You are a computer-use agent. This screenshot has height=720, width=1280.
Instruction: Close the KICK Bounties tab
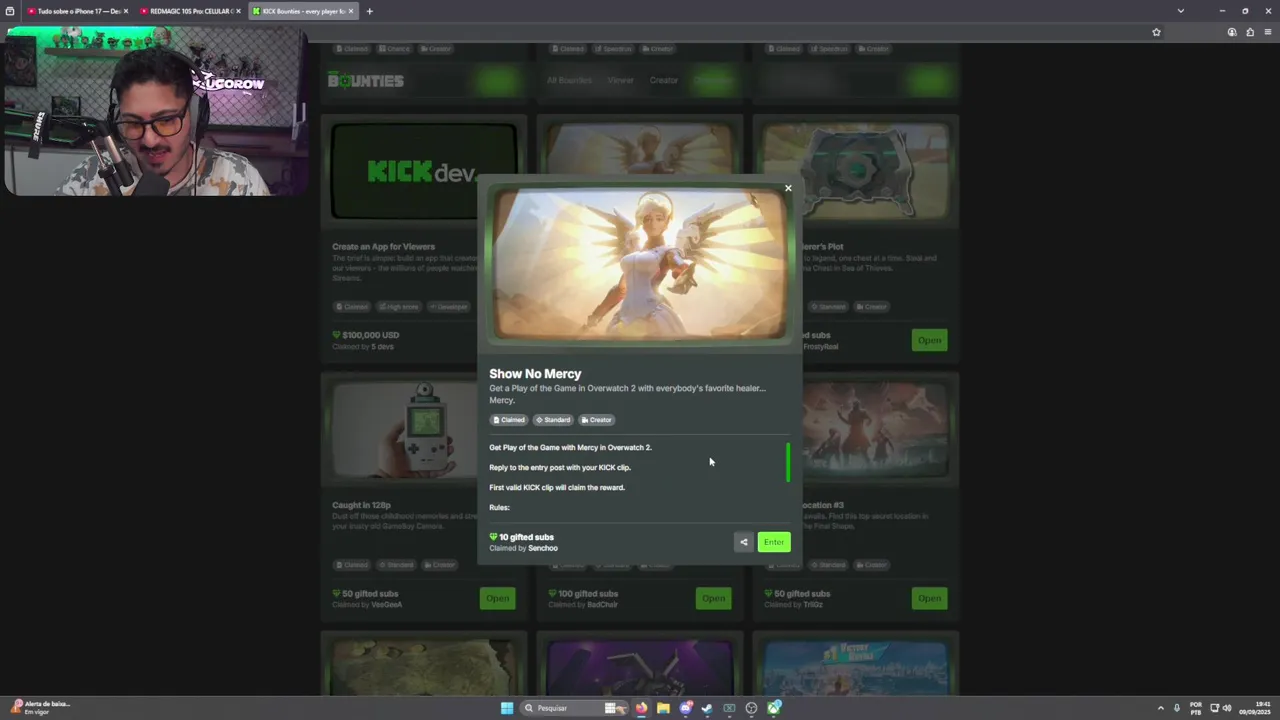tap(351, 11)
